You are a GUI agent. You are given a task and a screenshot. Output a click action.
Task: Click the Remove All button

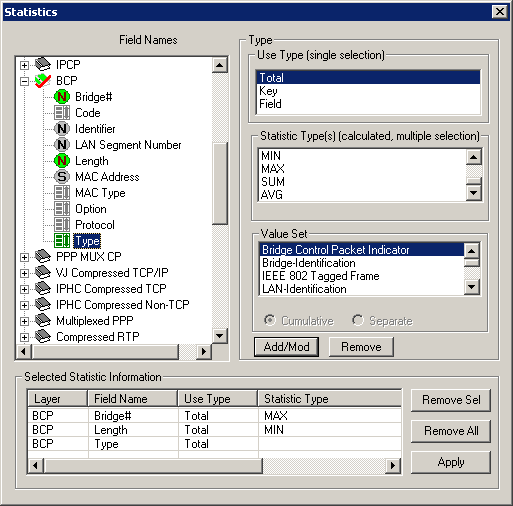click(x=451, y=431)
